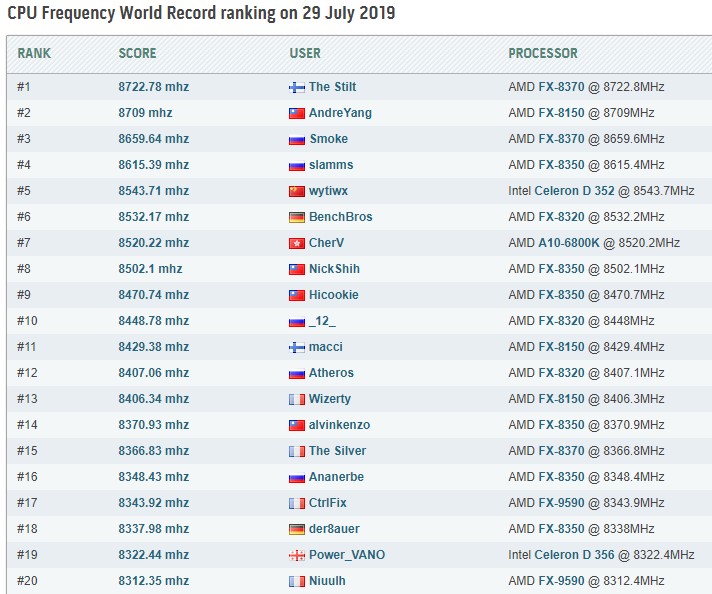Open Wizerty user profile
Screen dimensions: 712x594
tap(330, 399)
